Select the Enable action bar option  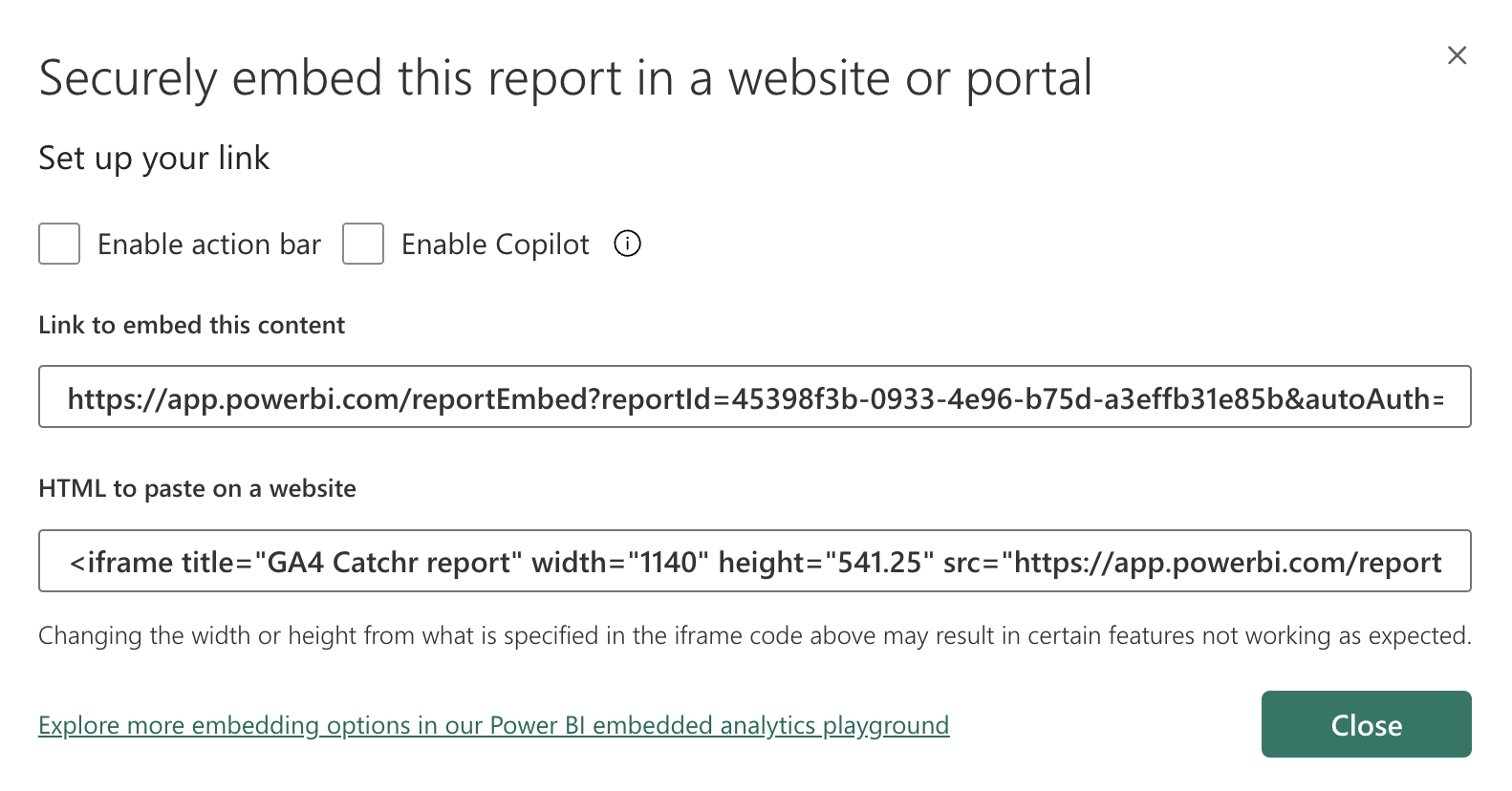[58, 244]
